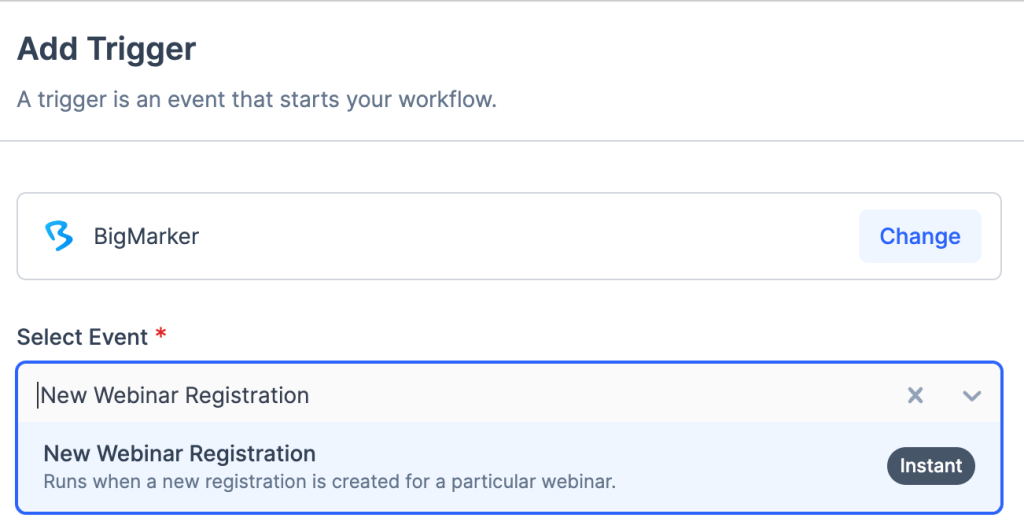
Task: Click the red required asterisk
Action: click(x=159, y=336)
